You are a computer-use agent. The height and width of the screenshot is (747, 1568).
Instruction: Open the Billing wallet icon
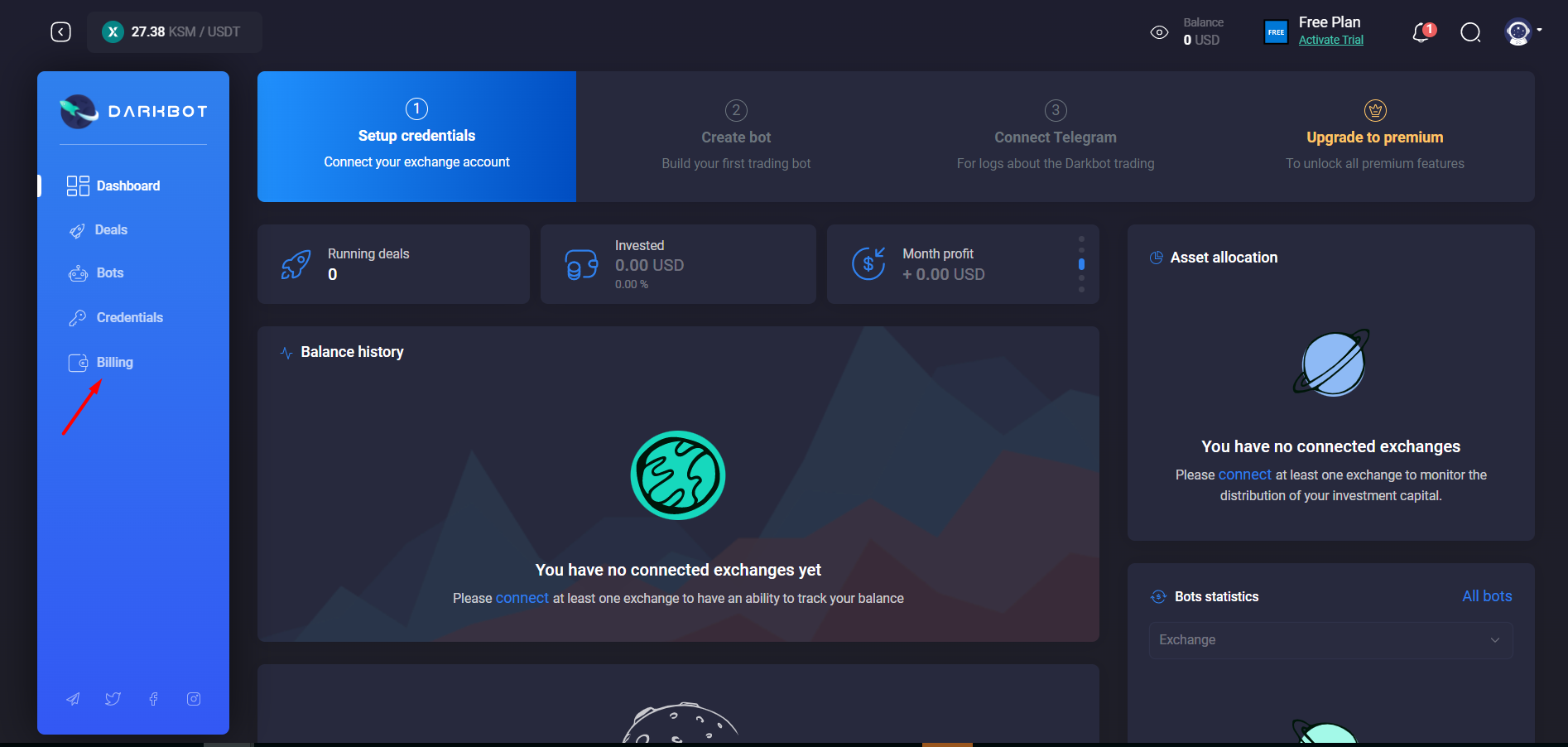click(77, 362)
